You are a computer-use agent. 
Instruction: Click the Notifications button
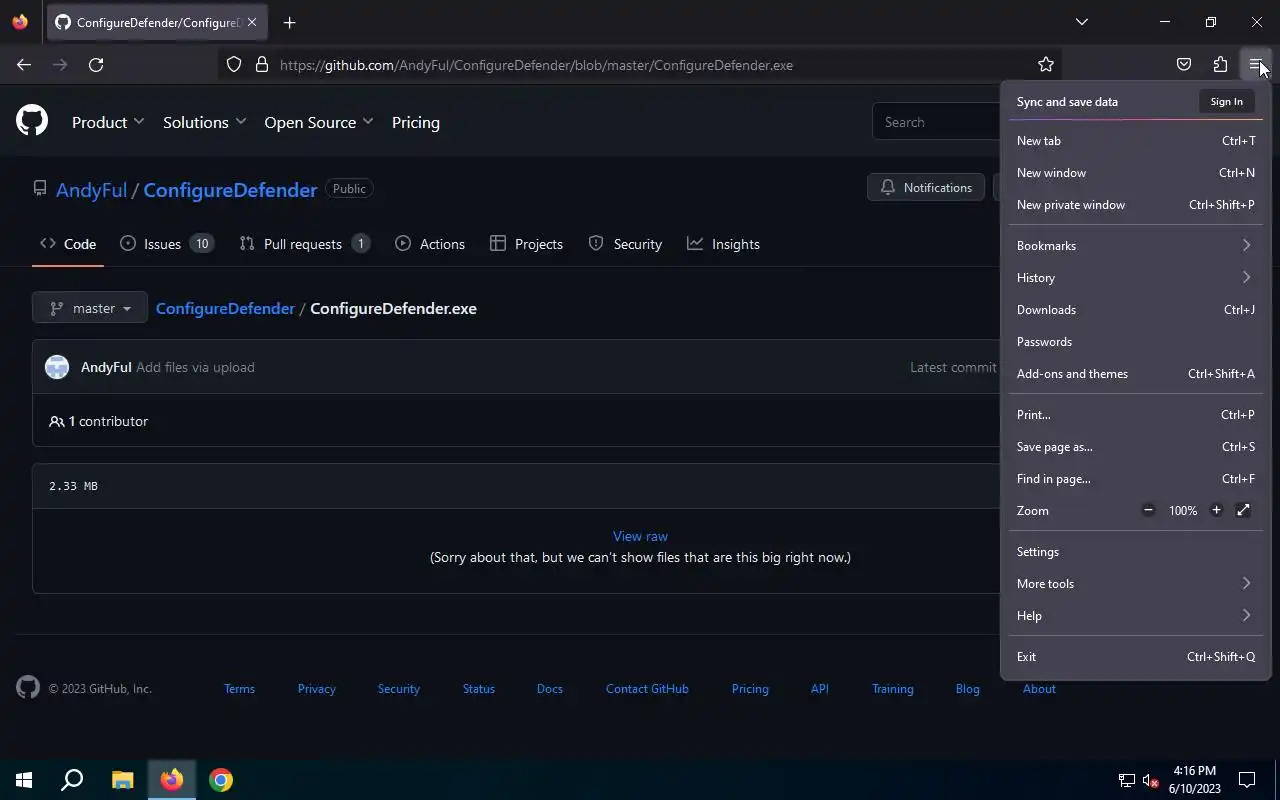(x=926, y=187)
